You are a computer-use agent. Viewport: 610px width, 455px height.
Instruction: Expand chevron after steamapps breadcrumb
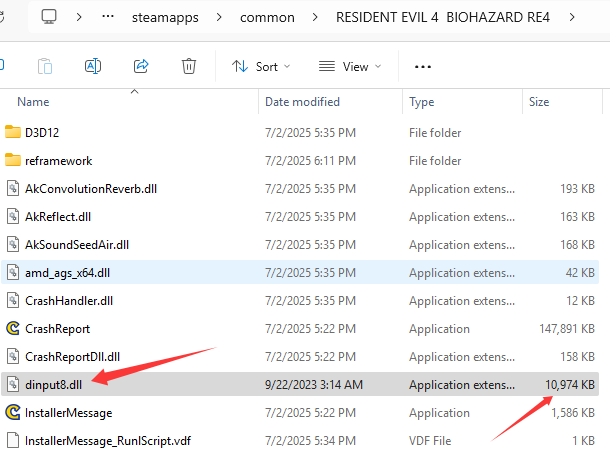pyautogui.click(x=219, y=17)
